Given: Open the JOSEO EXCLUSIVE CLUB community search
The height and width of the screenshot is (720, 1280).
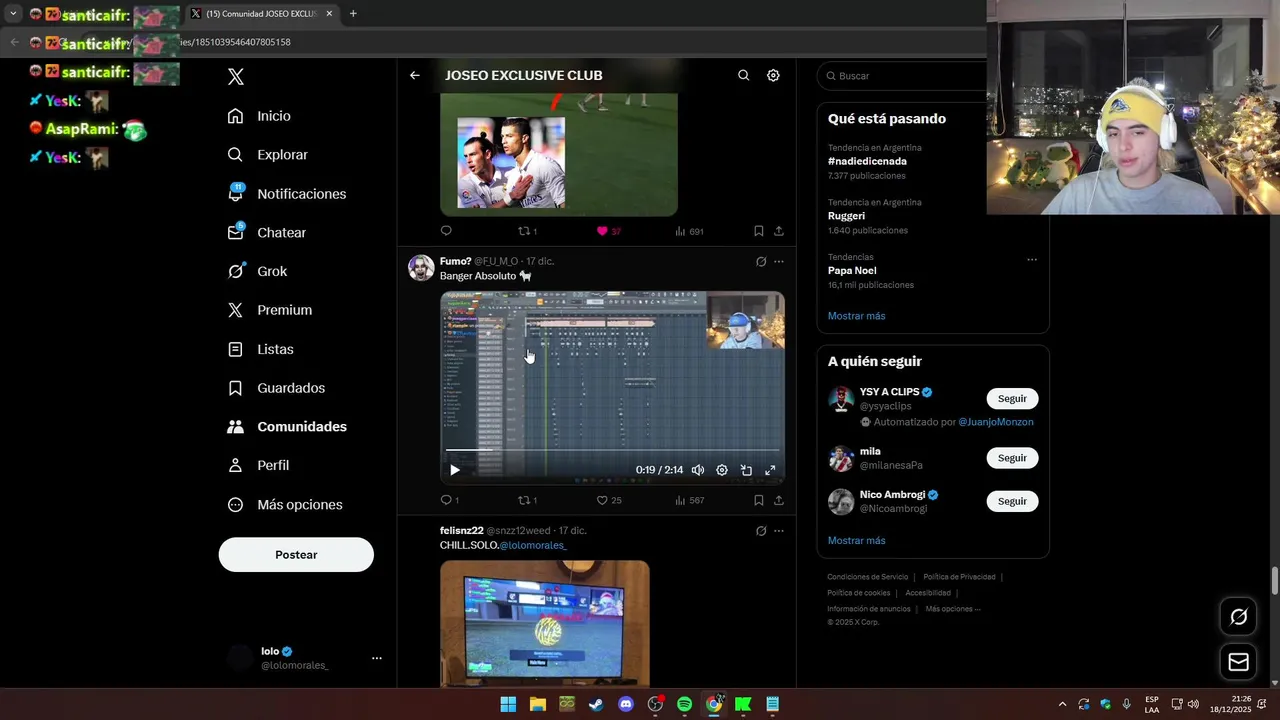Looking at the screenshot, I should [x=743, y=75].
